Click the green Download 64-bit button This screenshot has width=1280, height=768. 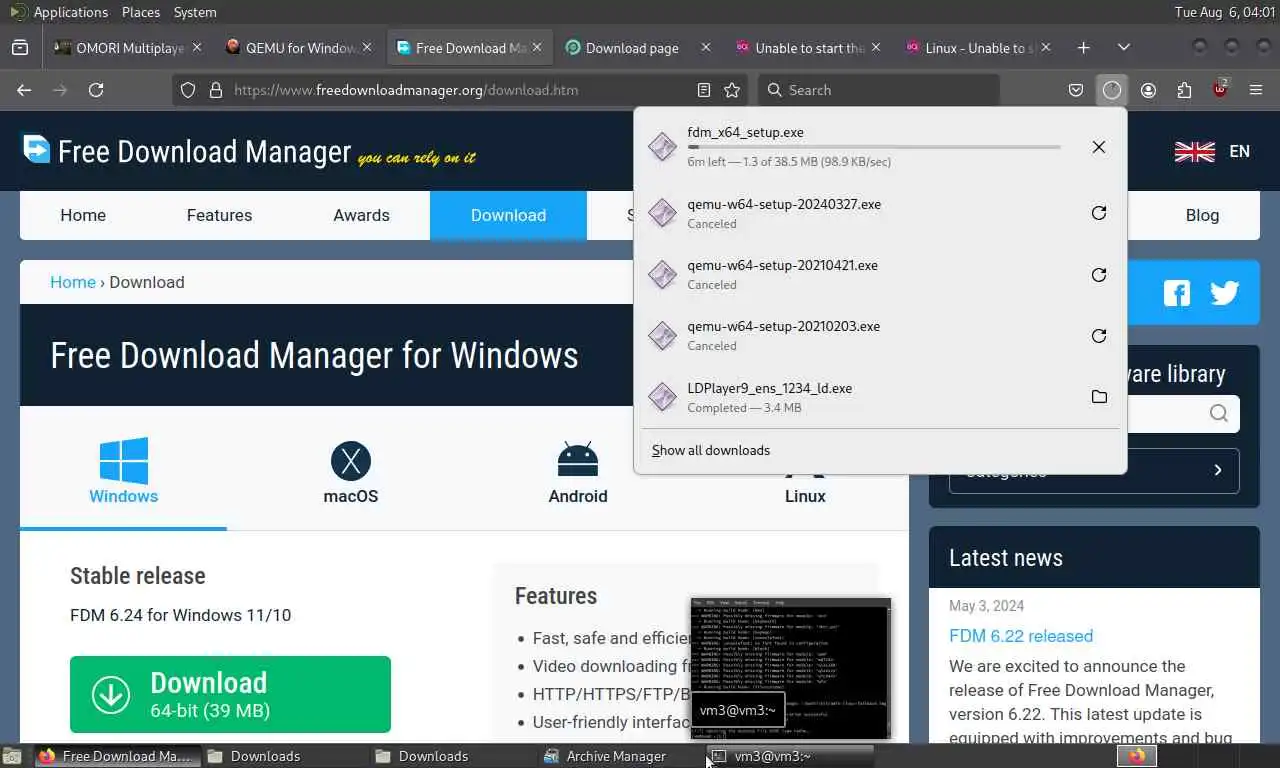(x=230, y=694)
